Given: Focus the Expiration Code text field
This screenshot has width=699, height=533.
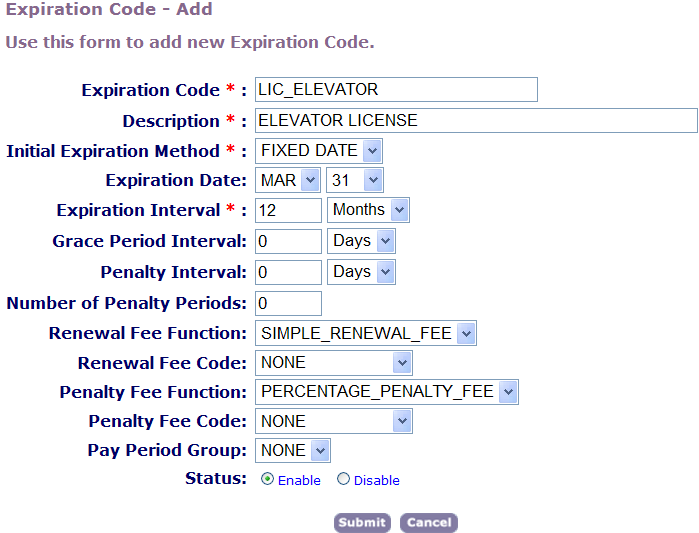Looking at the screenshot, I should tap(396, 90).
